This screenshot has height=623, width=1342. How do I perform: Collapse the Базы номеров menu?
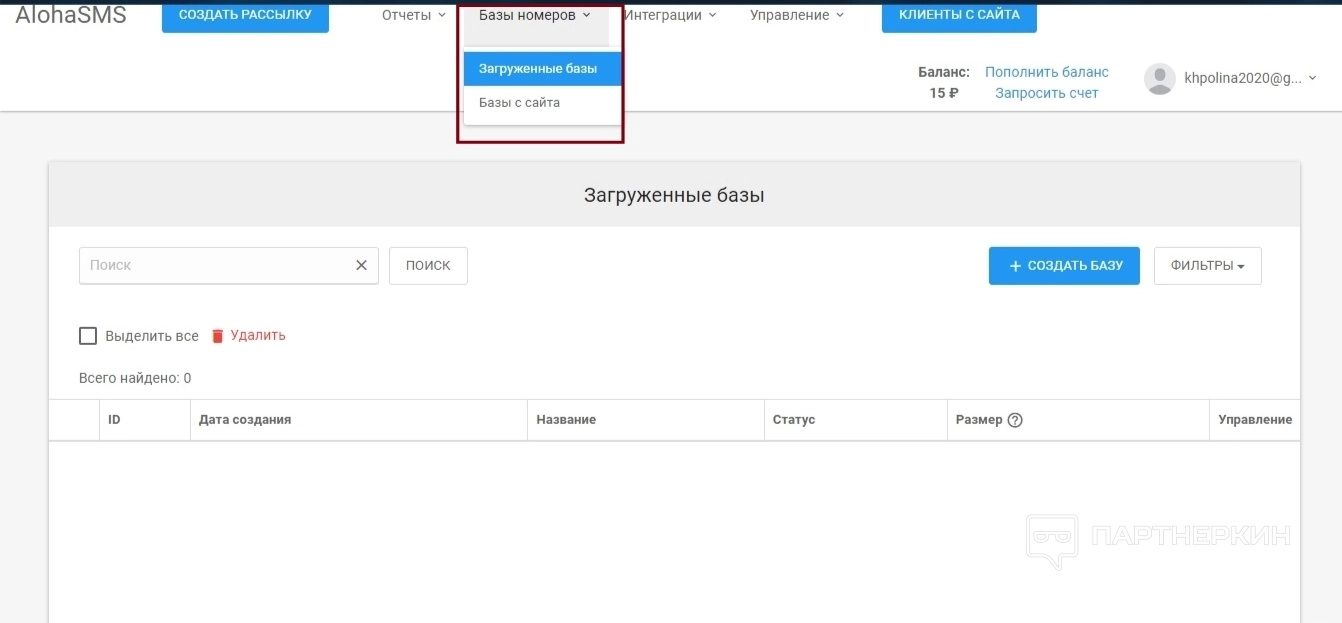(535, 15)
